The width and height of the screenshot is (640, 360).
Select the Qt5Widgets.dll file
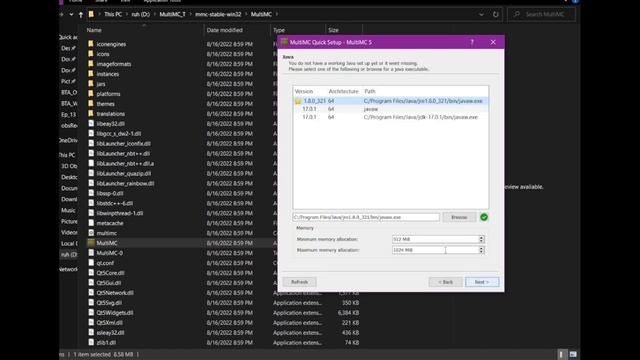pyautogui.click(x=115, y=313)
